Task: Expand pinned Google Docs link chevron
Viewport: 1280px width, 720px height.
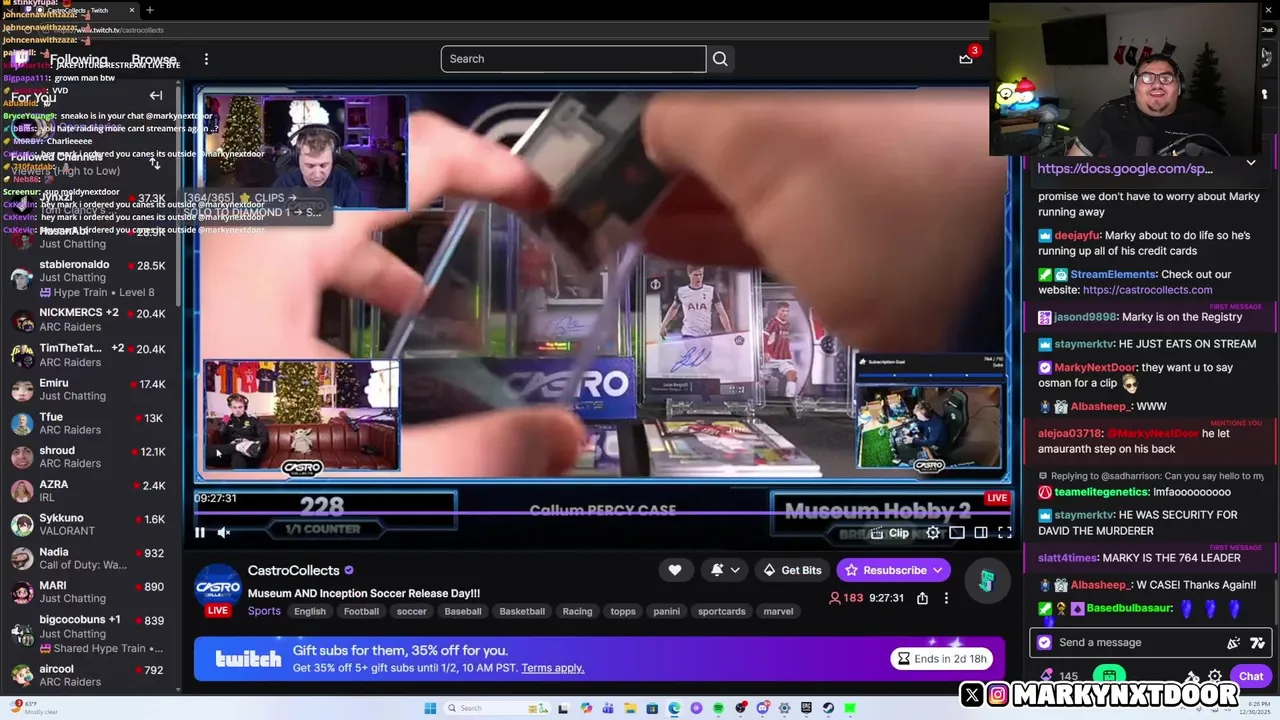Action: pos(1250,163)
